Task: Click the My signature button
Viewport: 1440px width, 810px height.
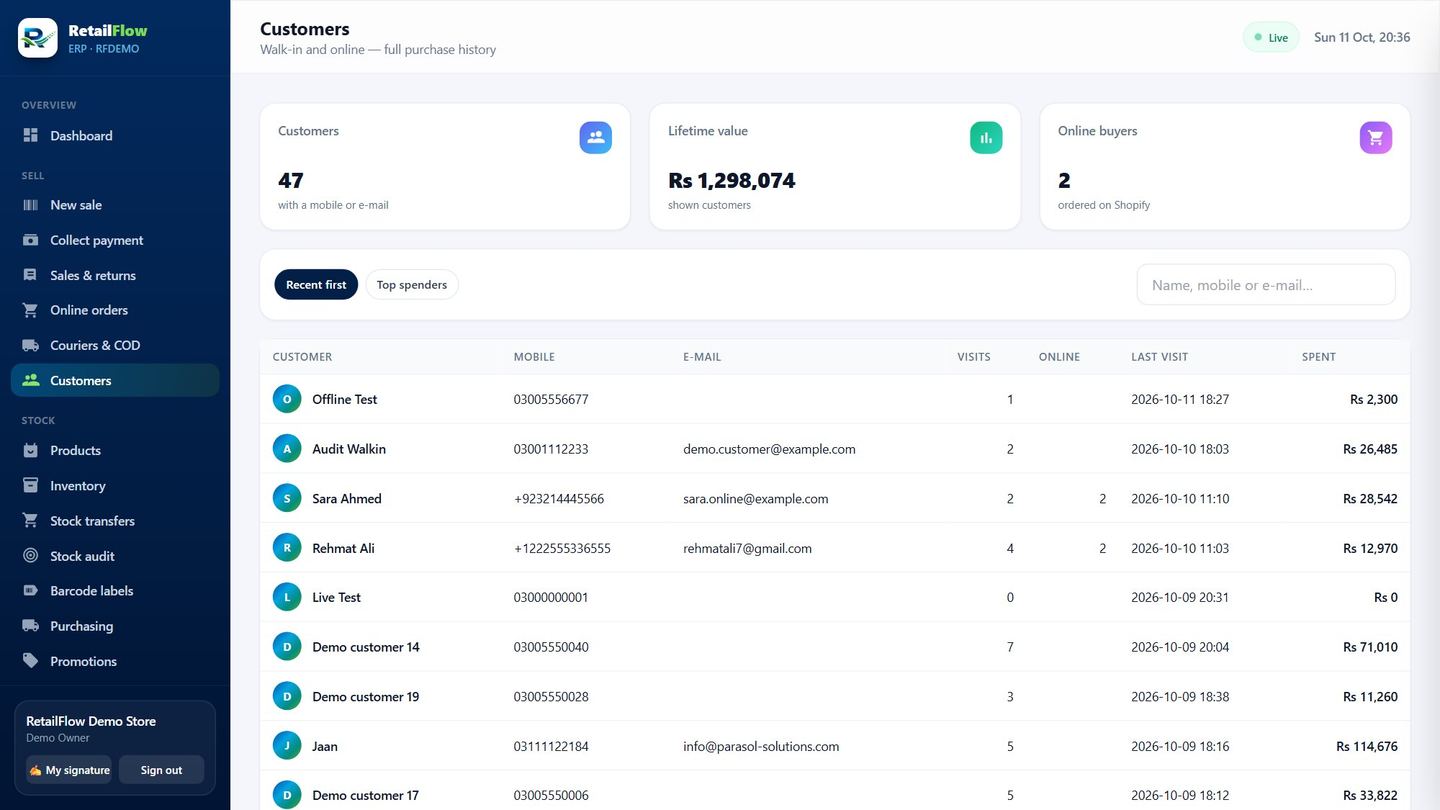Action: tap(69, 770)
